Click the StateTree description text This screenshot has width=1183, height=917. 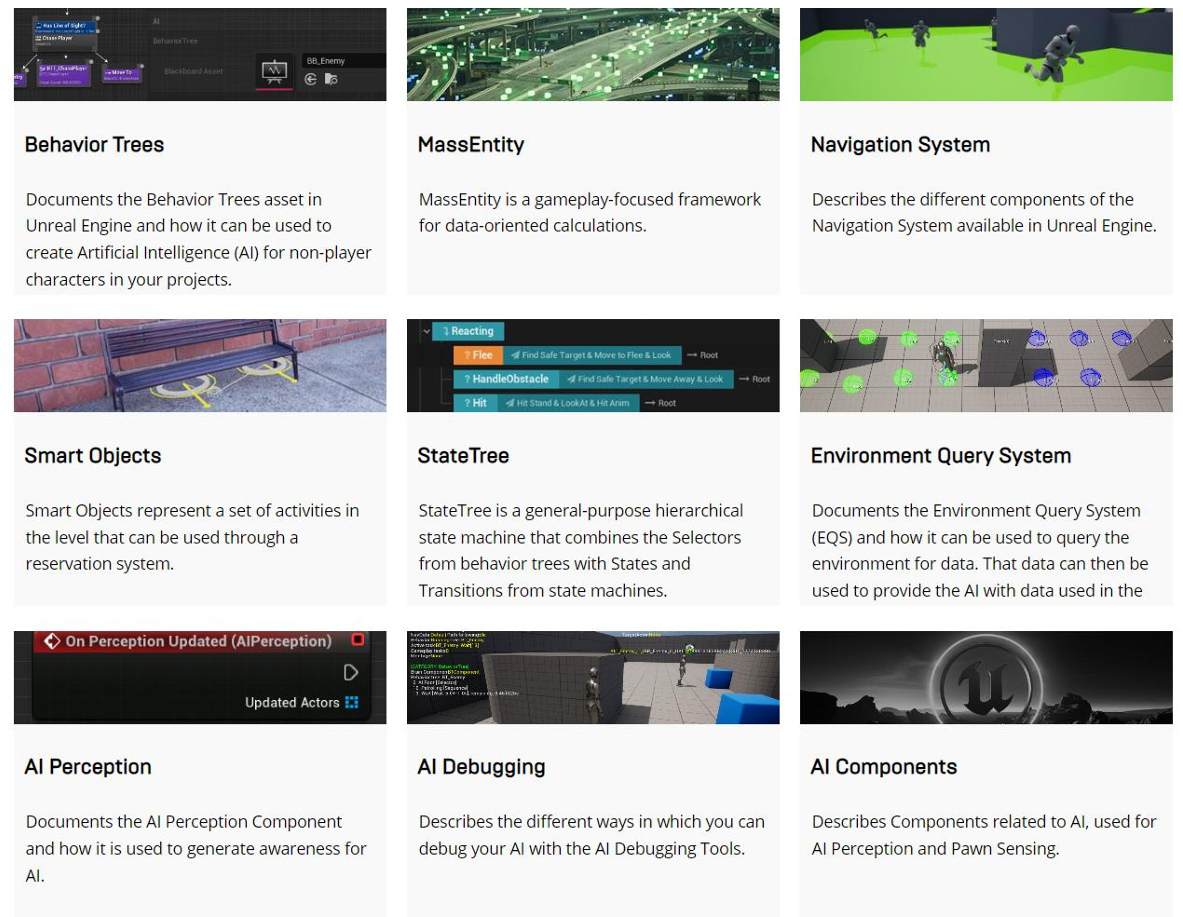point(581,550)
